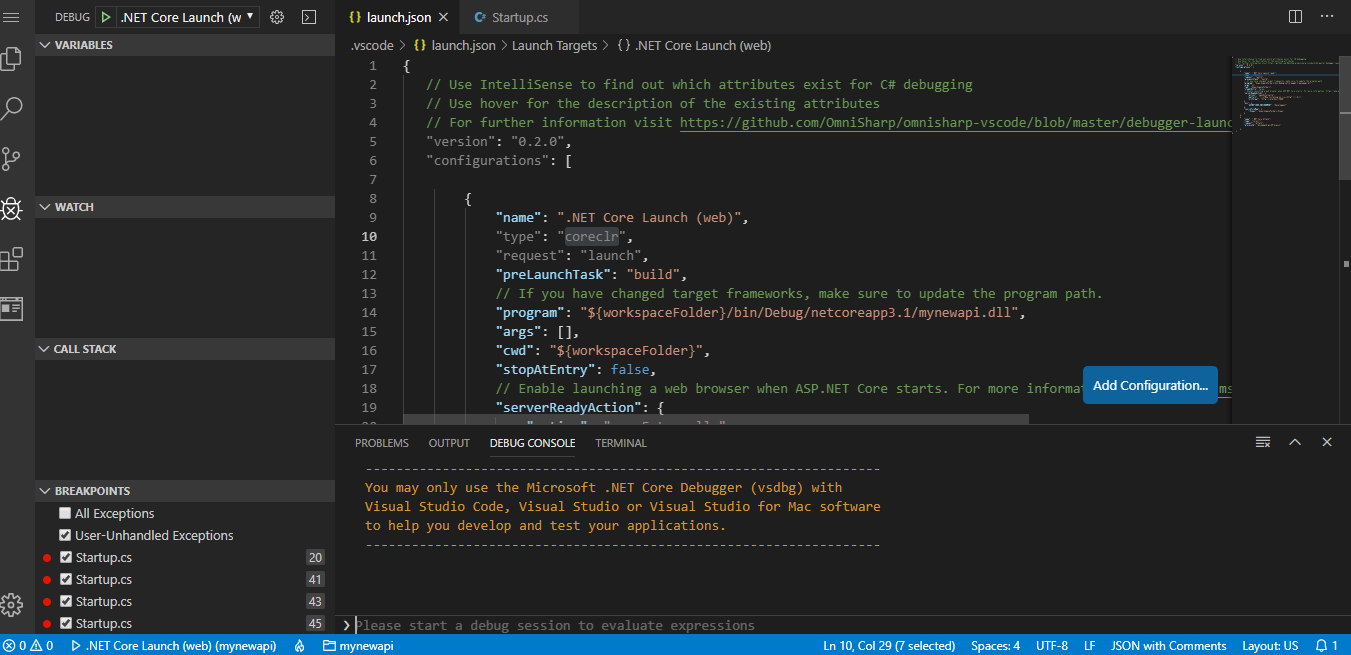Open the Source Control view
Image resolution: width=1351 pixels, height=655 pixels.
12,158
